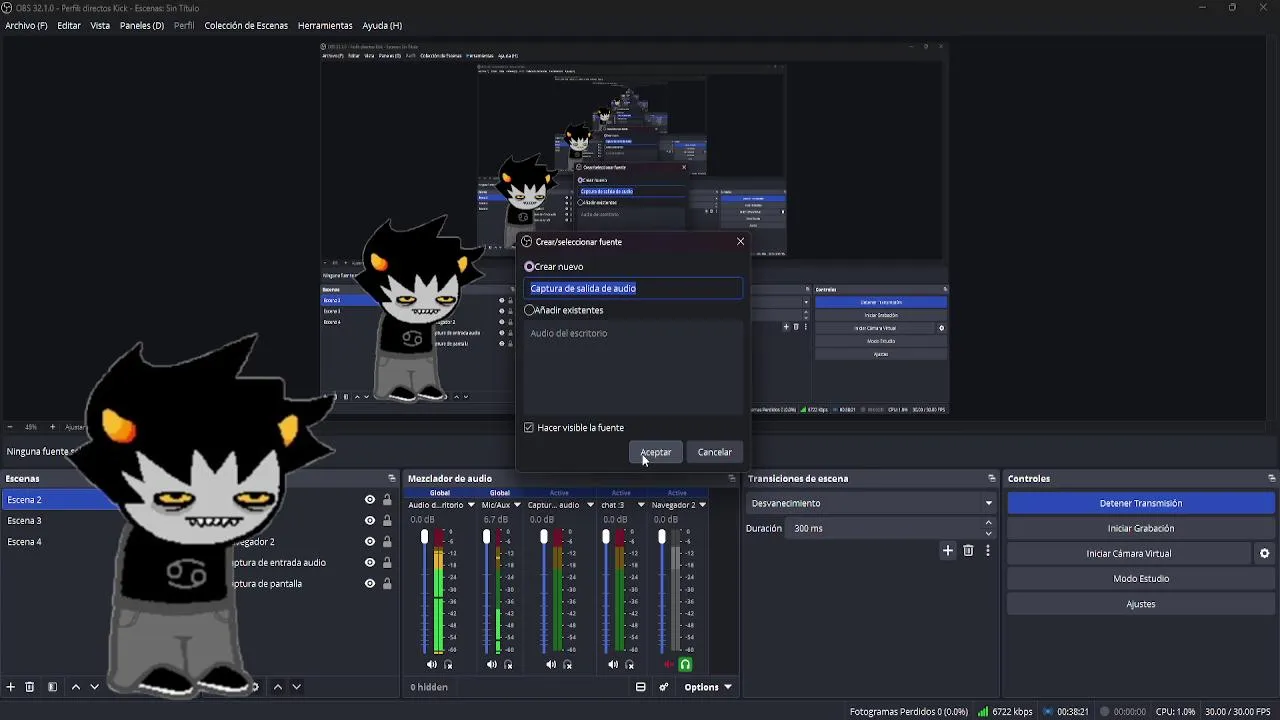Screen dimensions: 1280x720
Task: Open Desvanecimiento transition dropdown
Action: [871, 504]
